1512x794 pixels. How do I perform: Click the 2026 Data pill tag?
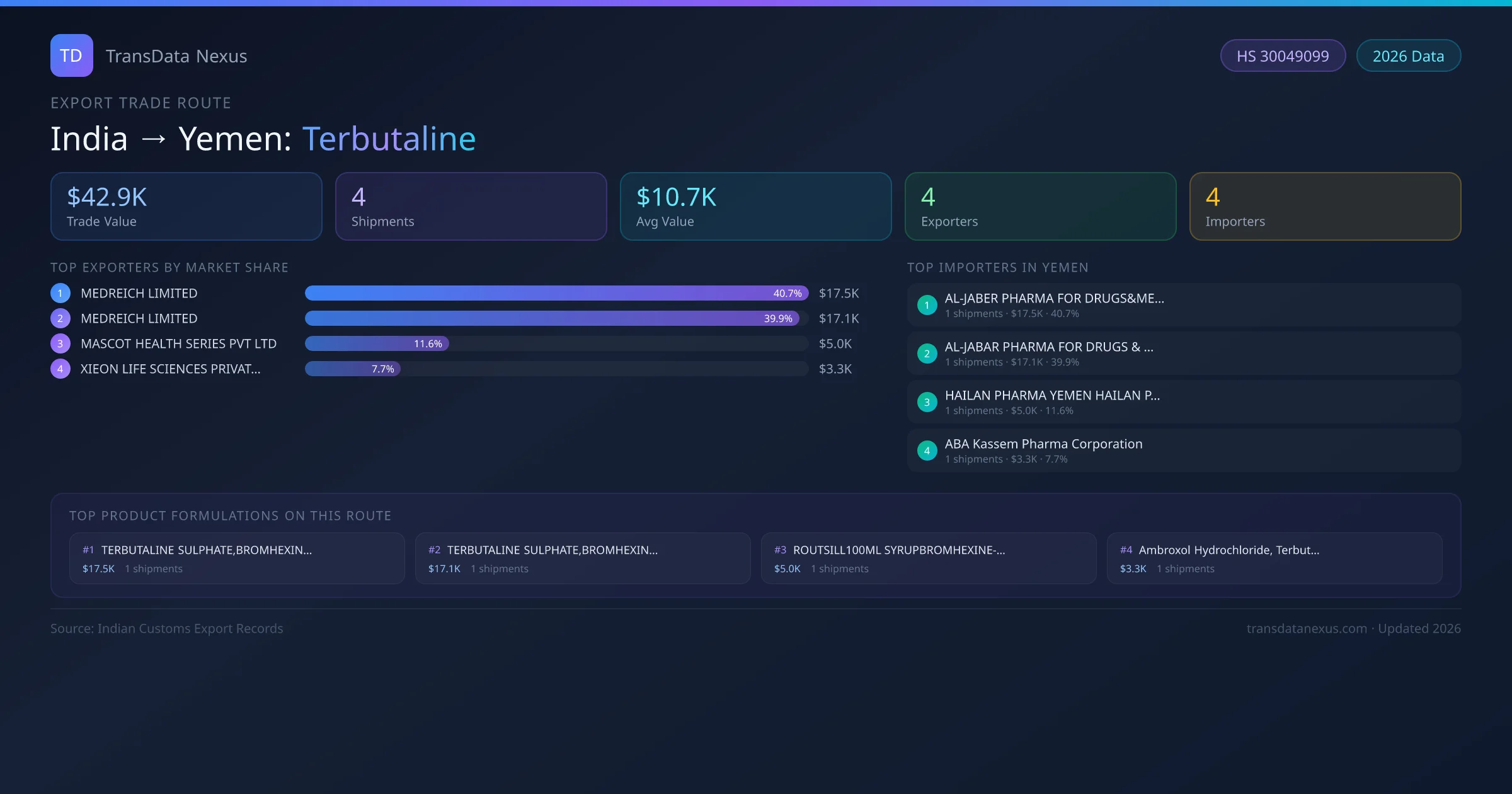1408,56
